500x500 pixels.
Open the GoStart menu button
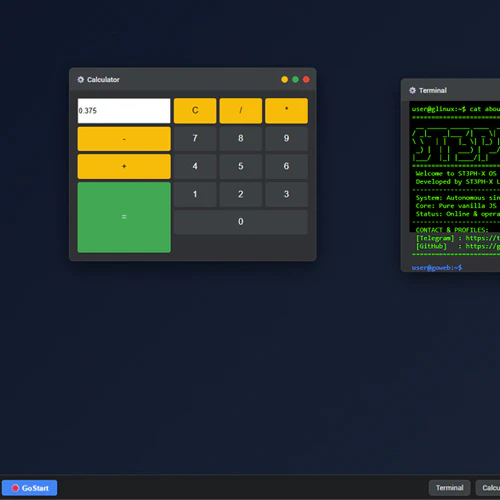(30, 488)
